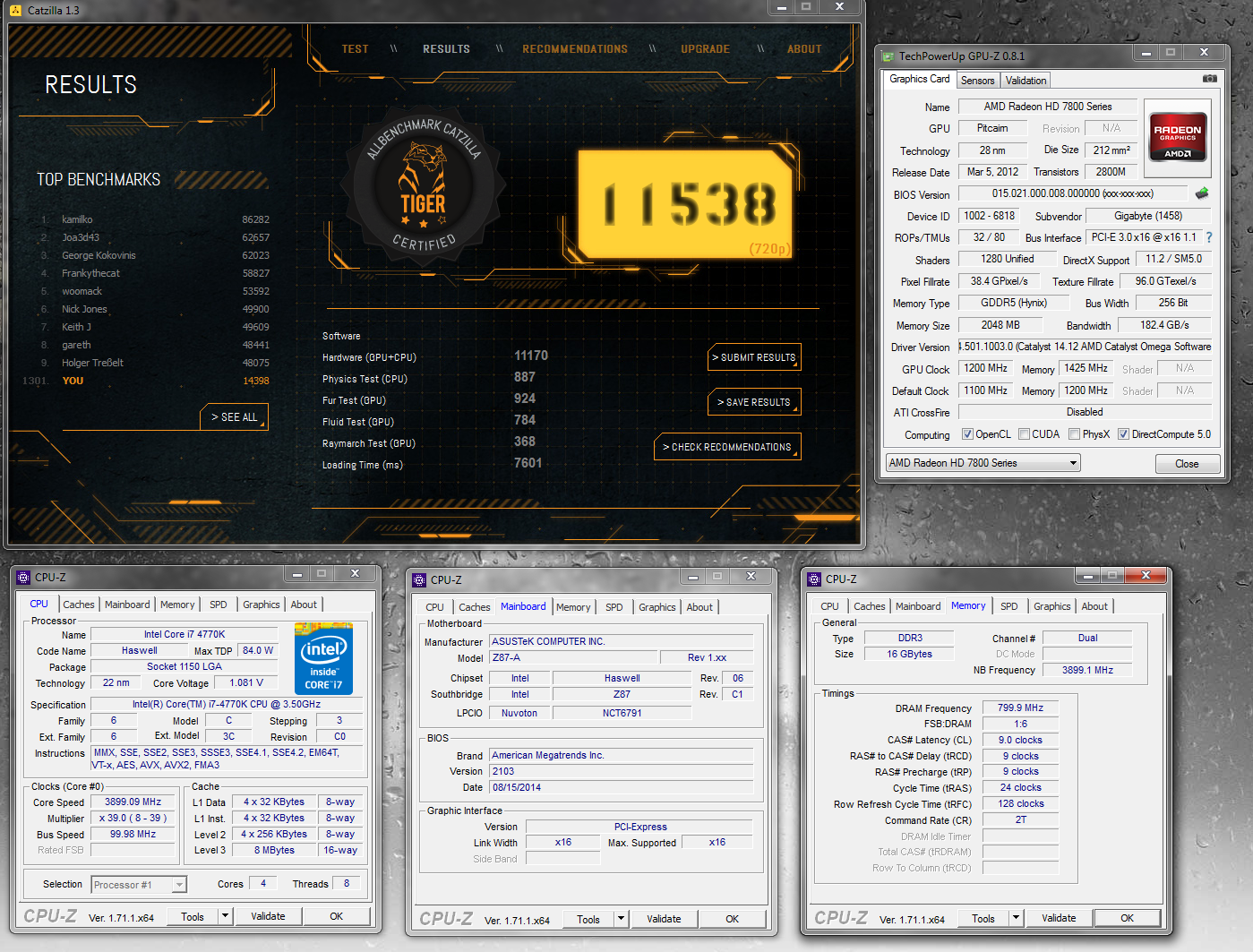The image size is (1253, 952).
Task: Click the GPU-Z screenshot camera icon
Action: pyautogui.click(x=1209, y=79)
